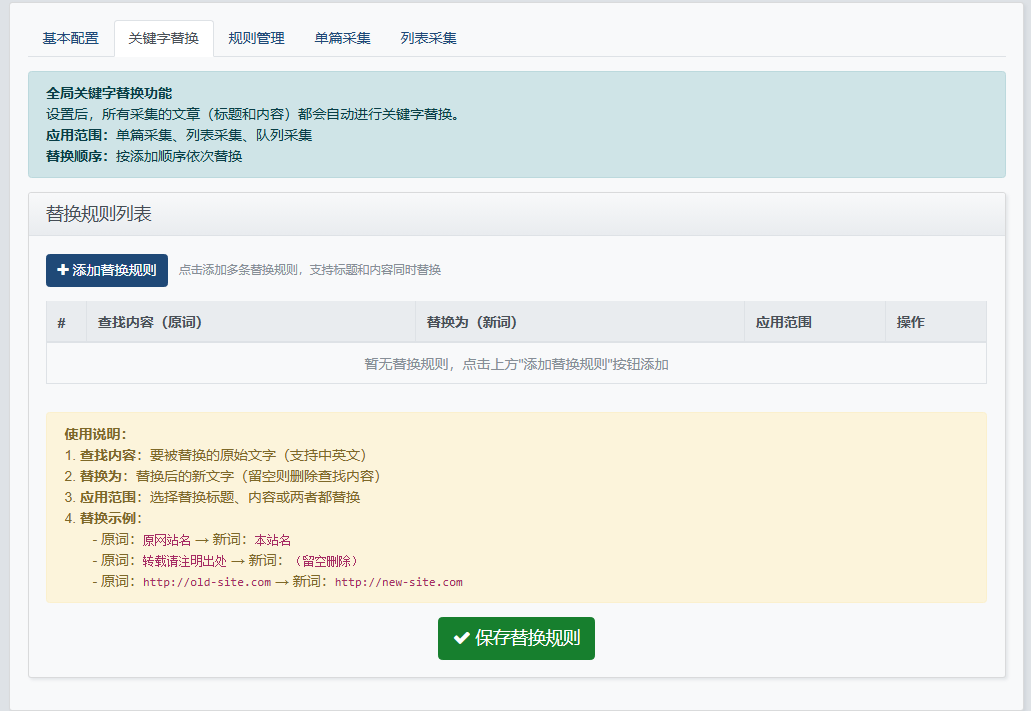Click the http://new-site.com example text

[398, 582]
